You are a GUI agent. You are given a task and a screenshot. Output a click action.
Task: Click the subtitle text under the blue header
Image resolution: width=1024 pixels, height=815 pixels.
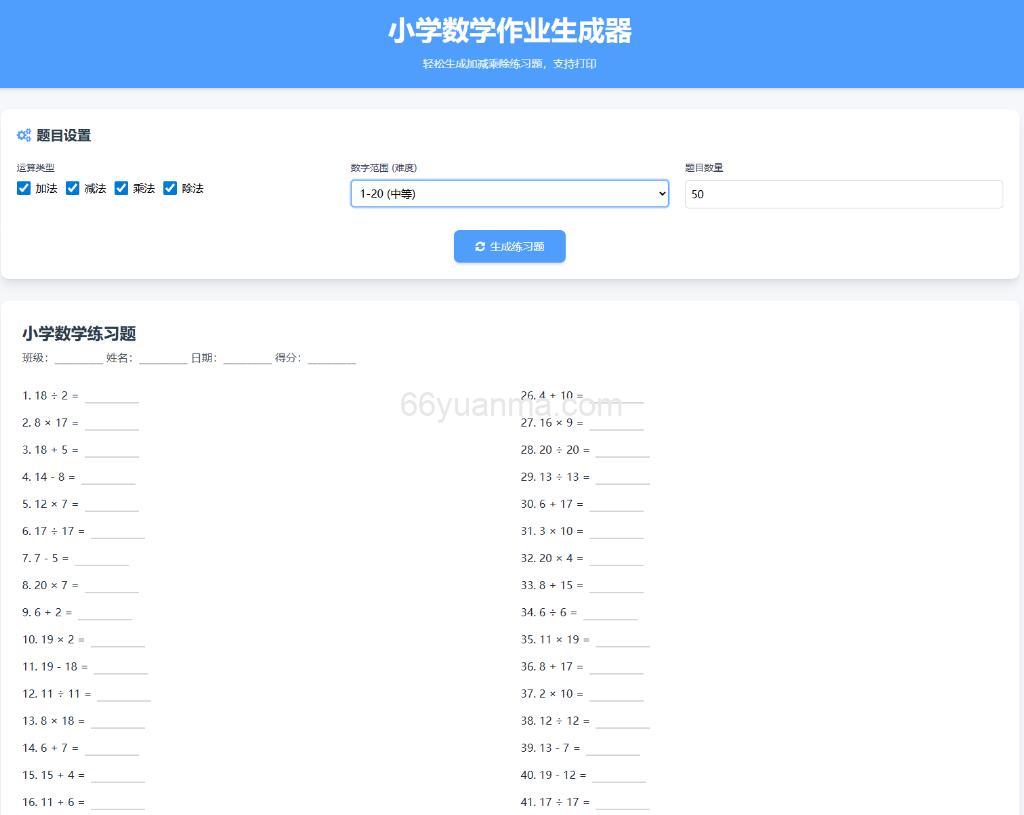pyautogui.click(x=511, y=63)
